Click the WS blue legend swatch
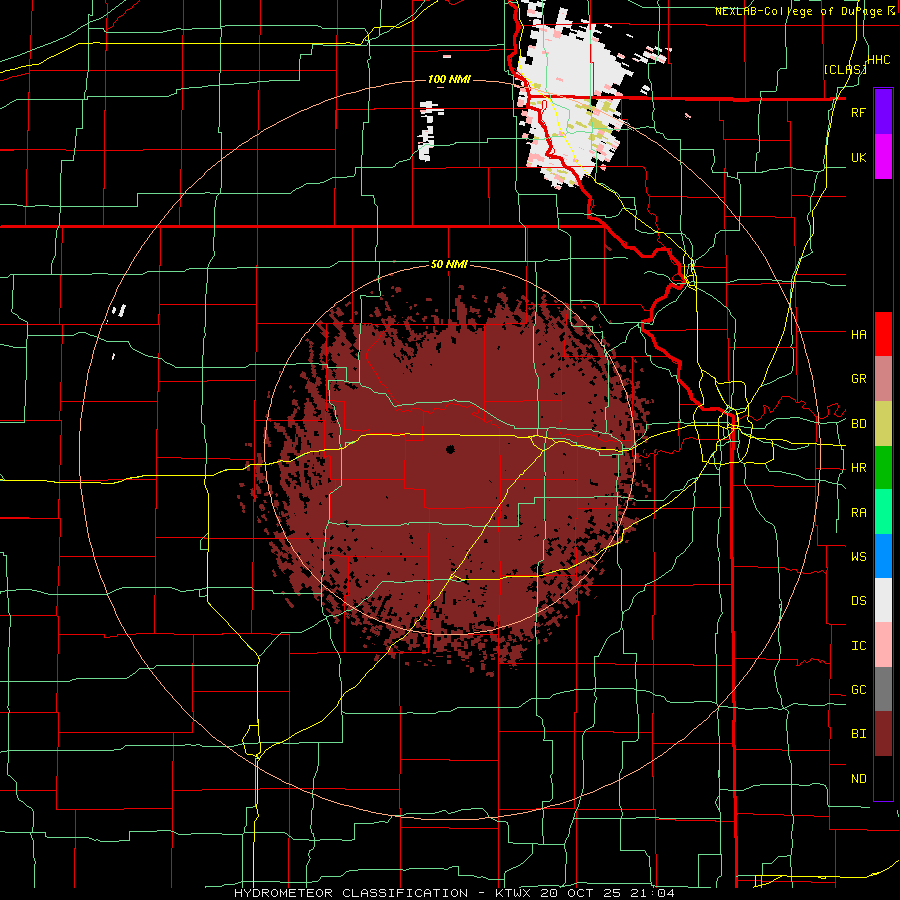 [883, 556]
